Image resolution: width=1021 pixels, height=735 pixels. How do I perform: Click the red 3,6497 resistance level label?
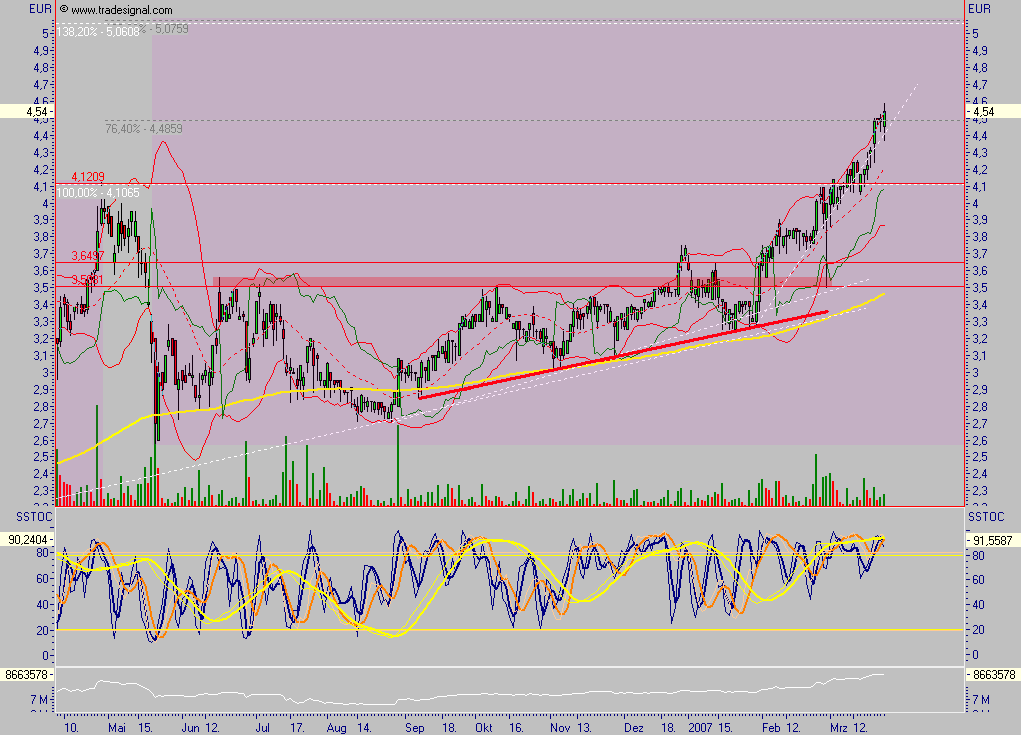coord(88,256)
